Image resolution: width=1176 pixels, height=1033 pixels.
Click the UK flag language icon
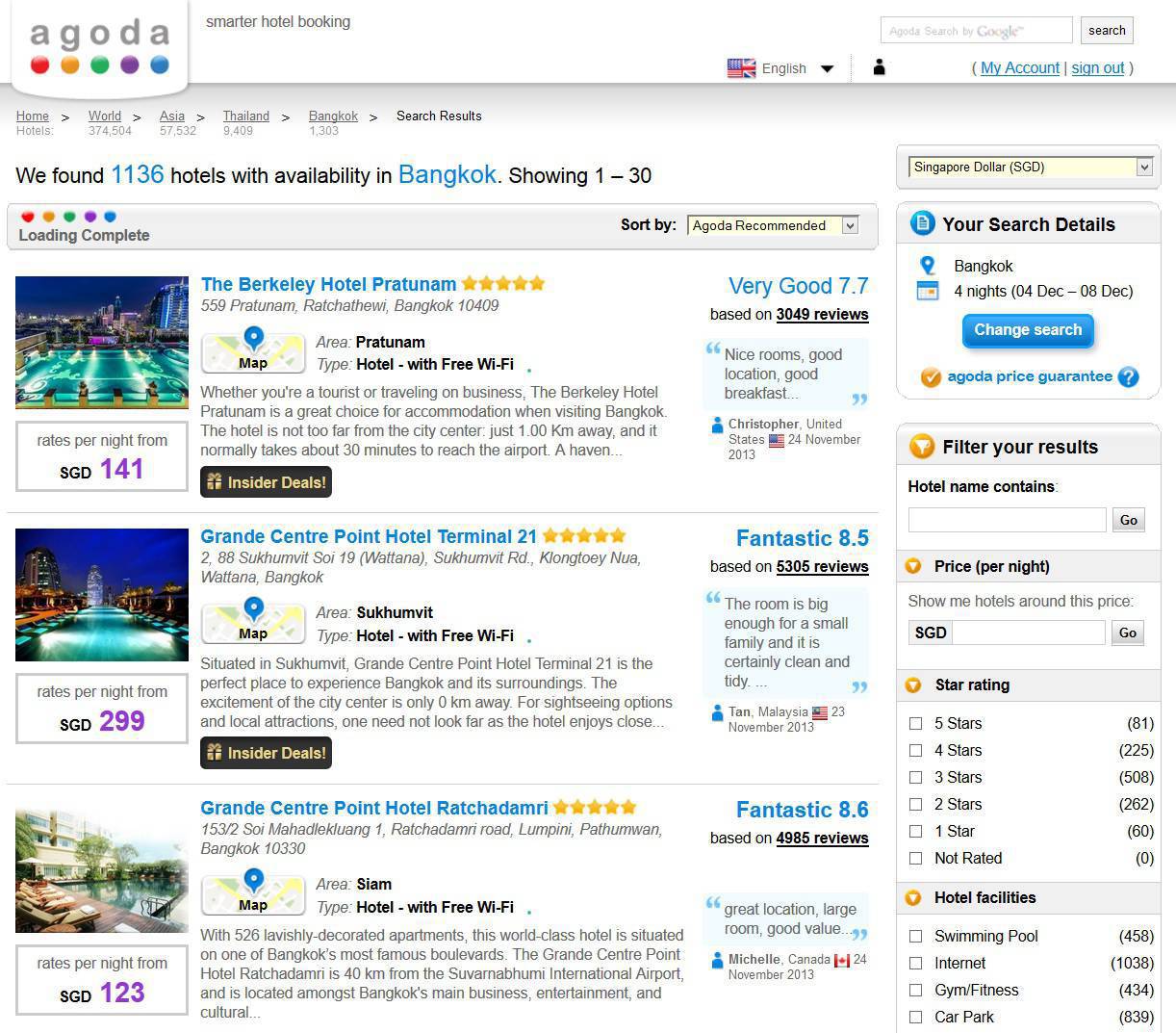coord(741,68)
